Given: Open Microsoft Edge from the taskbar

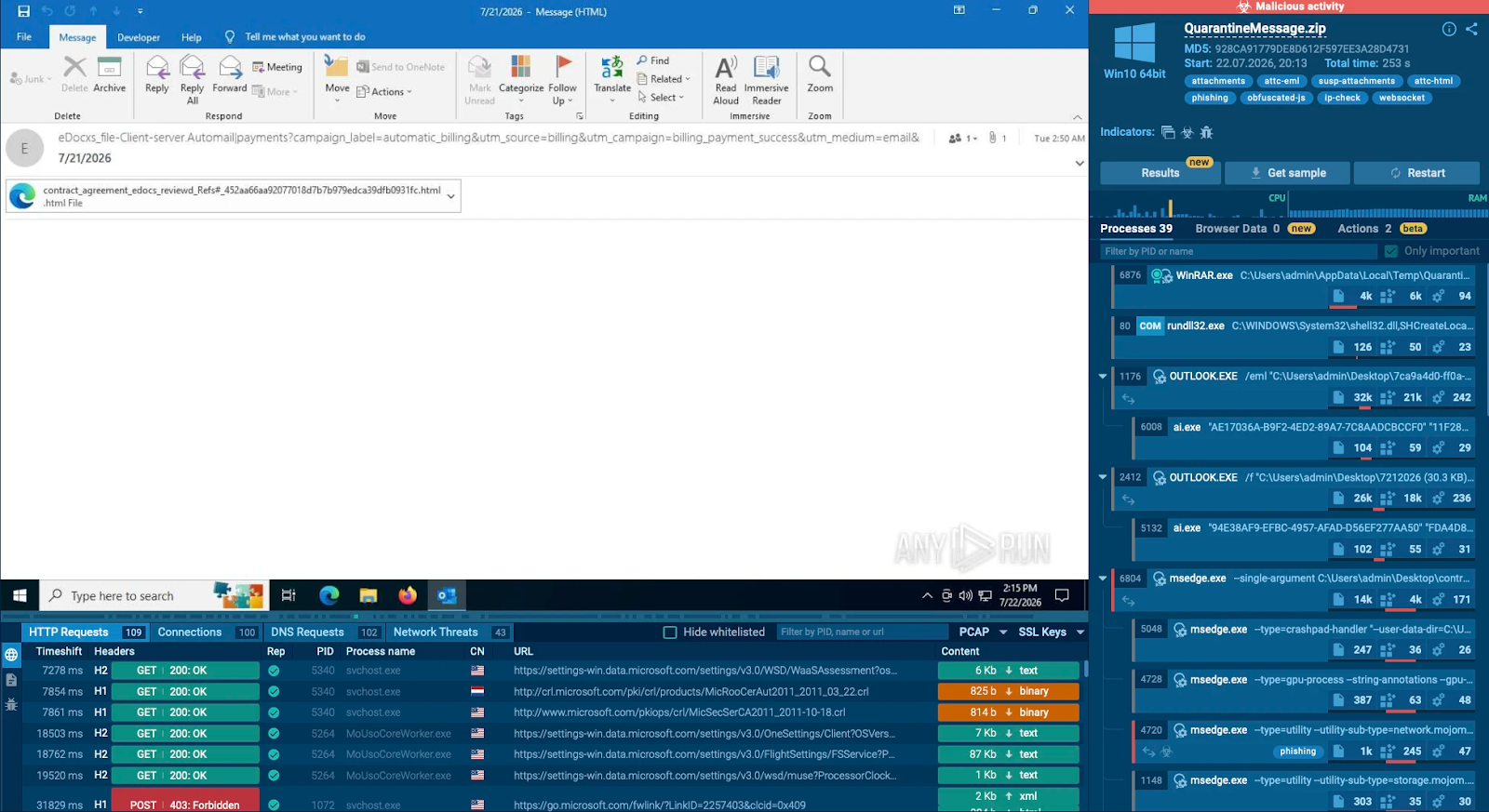Looking at the screenshot, I should (x=329, y=595).
